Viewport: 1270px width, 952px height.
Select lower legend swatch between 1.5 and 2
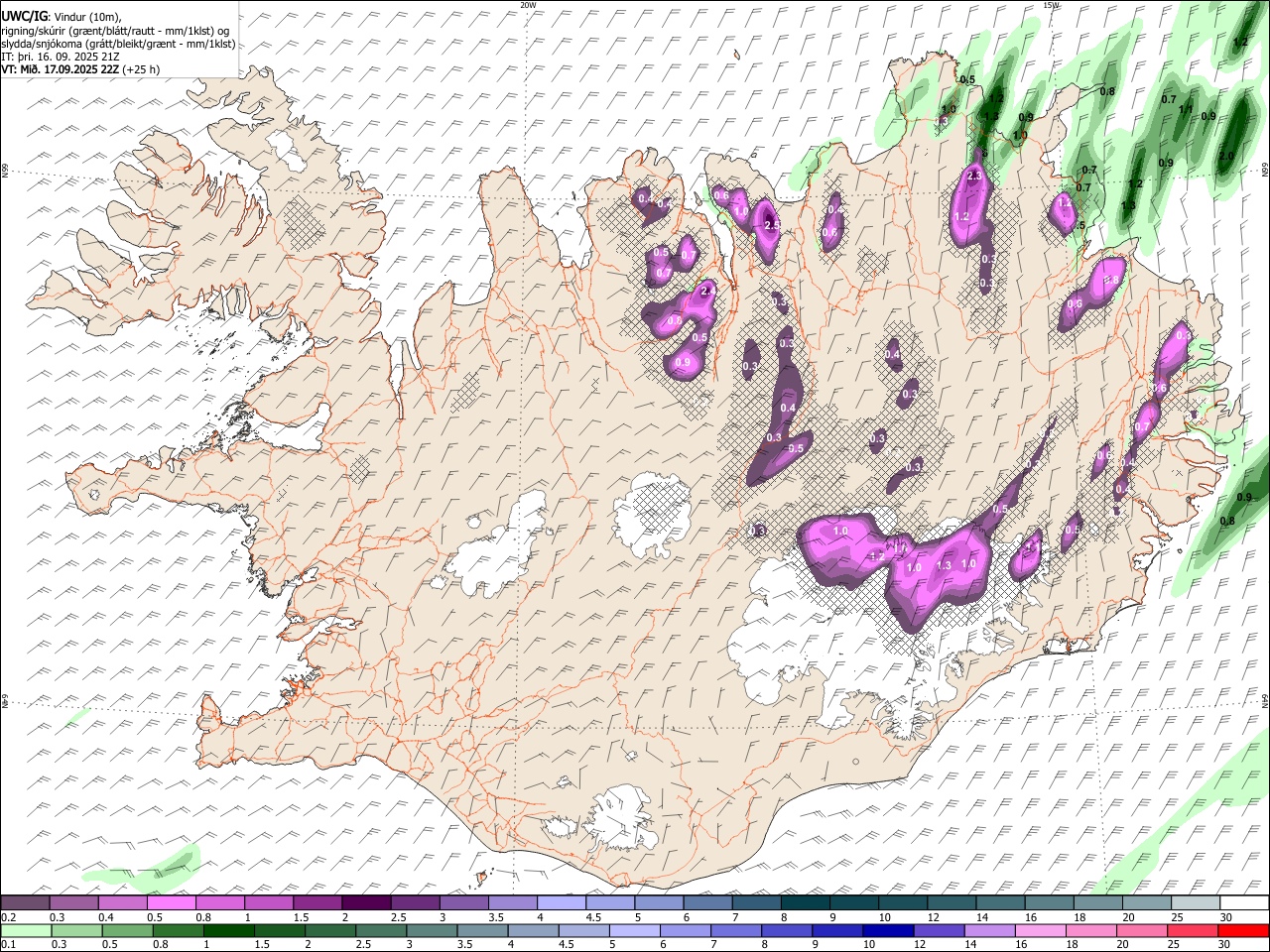(x=279, y=931)
